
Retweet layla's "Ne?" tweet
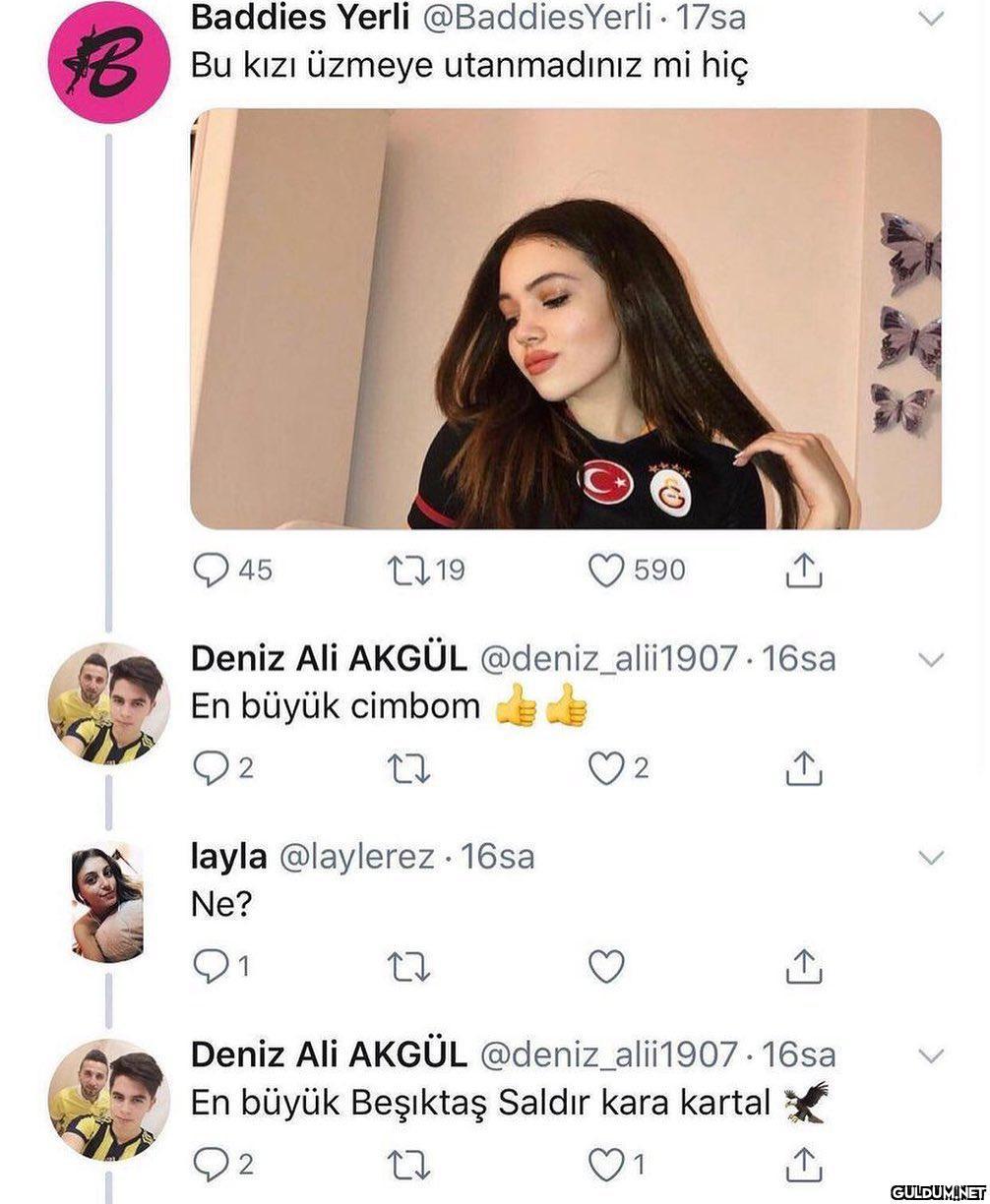[x=410, y=967]
